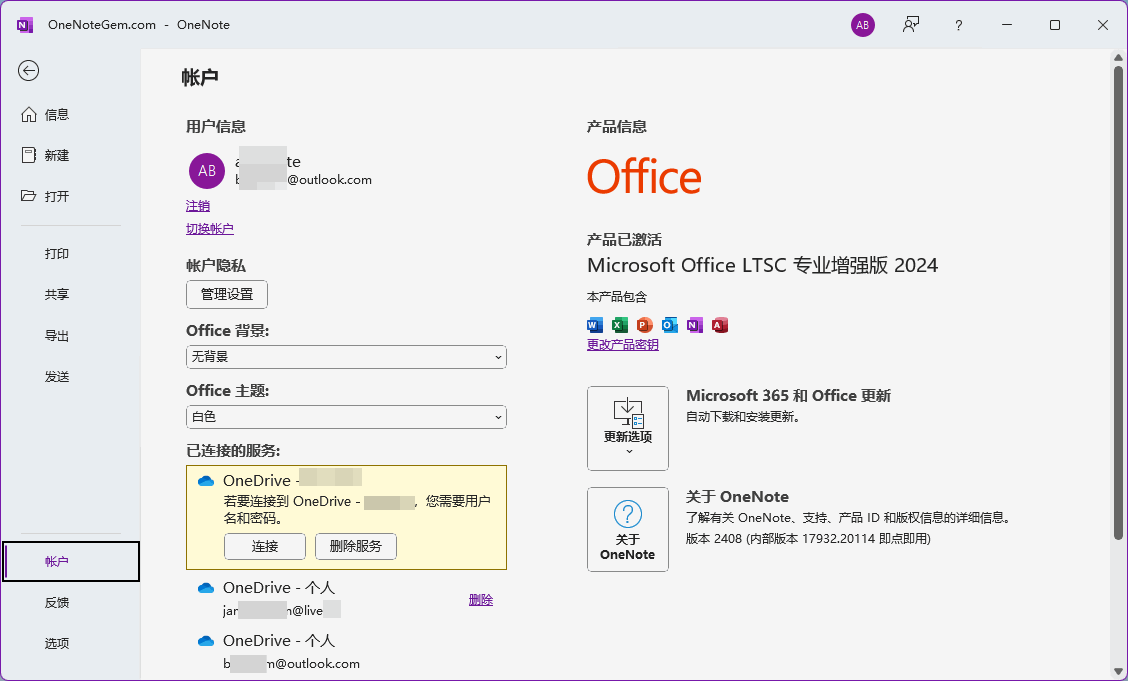This screenshot has height=681, width=1128.
Task: Click the large AB user profile avatar
Action: click(x=207, y=170)
